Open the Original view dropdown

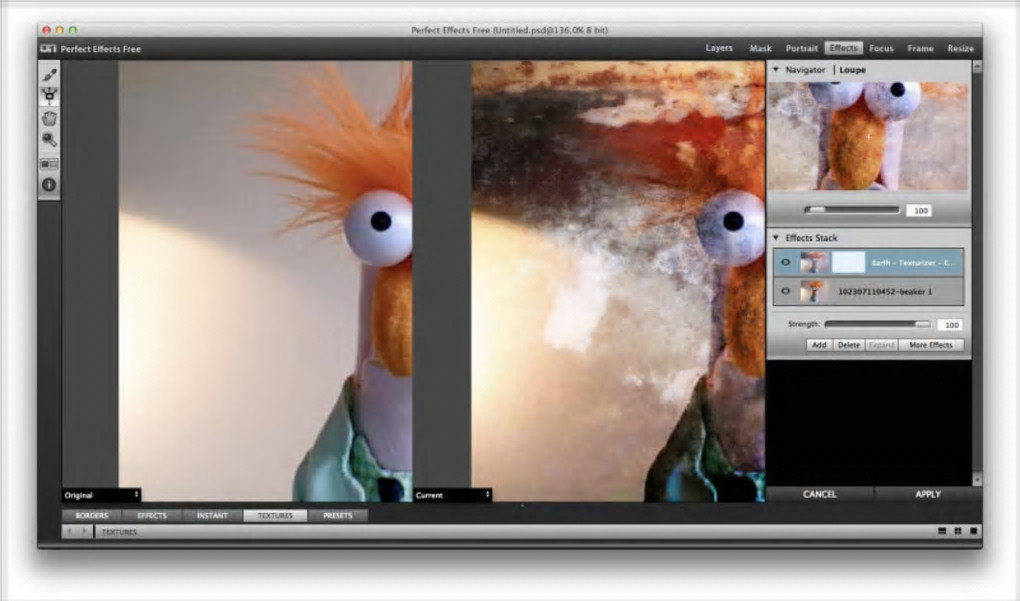101,495
